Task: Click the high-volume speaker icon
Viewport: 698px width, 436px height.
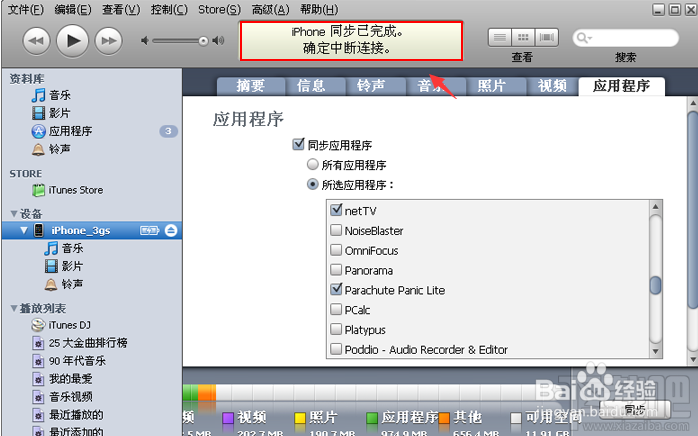Action: (218, 41)
